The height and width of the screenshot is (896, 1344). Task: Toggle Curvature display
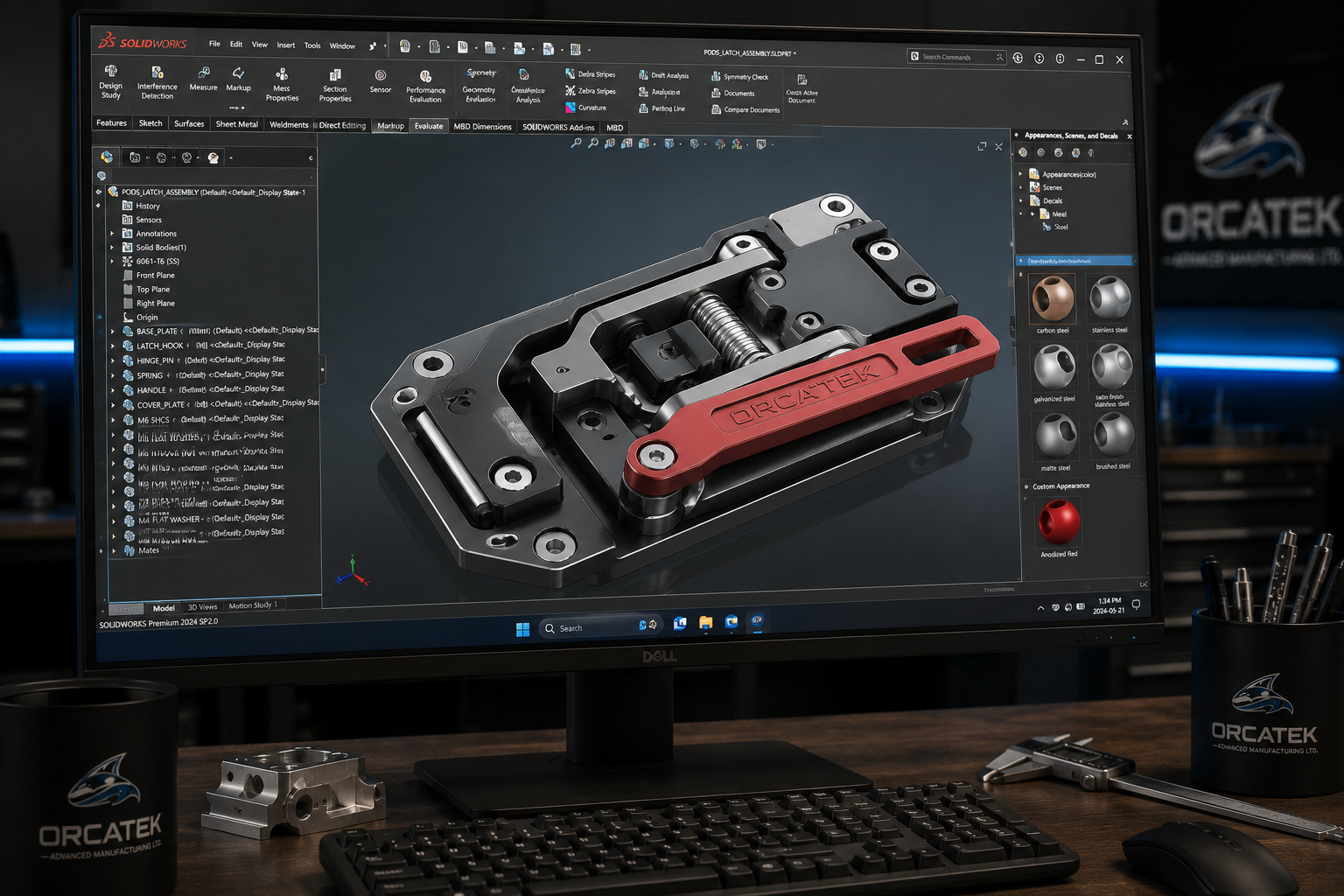point(586,108)
